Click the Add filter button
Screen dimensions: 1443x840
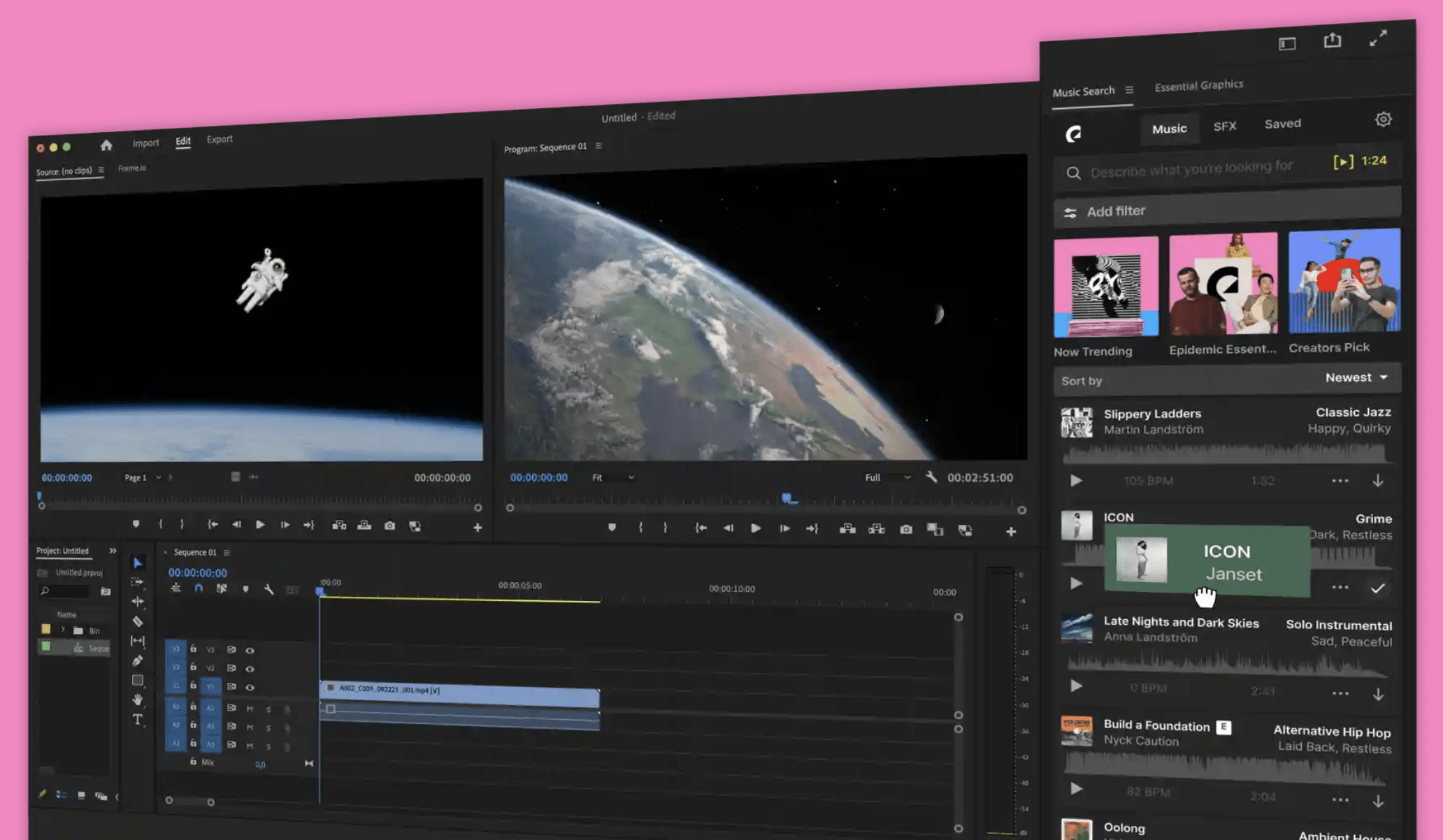point(1227,209)
